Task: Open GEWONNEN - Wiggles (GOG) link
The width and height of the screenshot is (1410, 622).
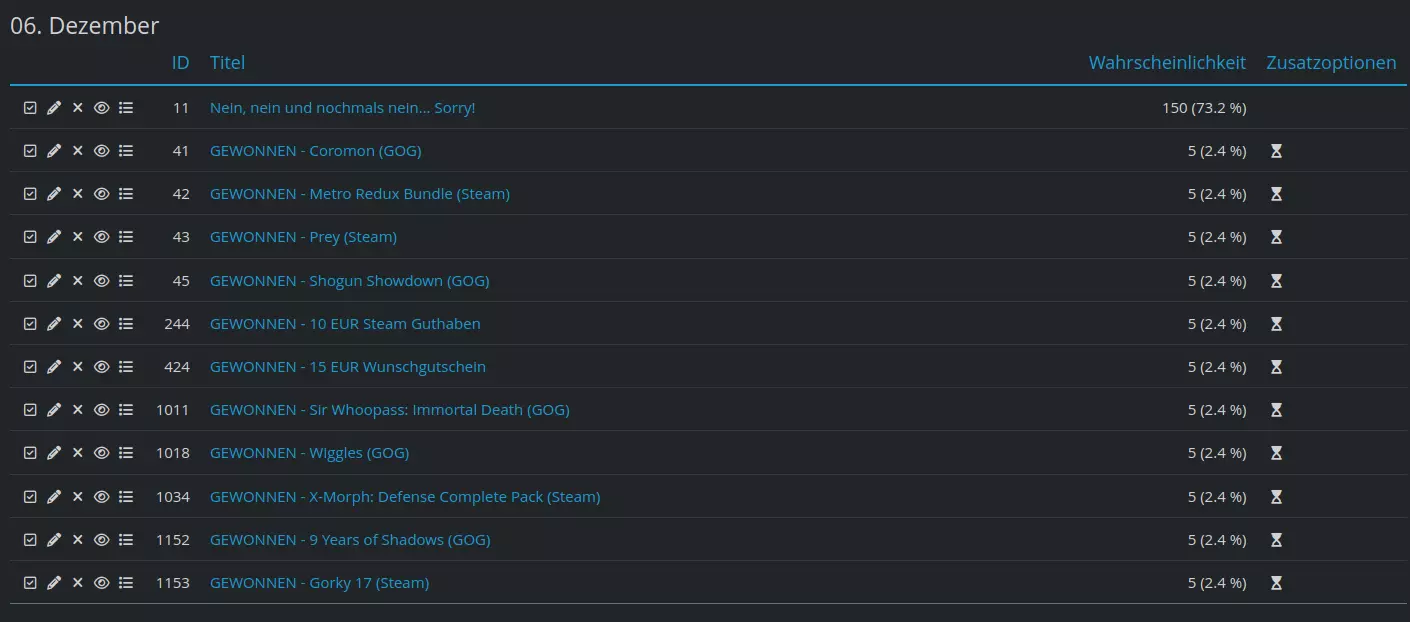Action: click(309, 453)
